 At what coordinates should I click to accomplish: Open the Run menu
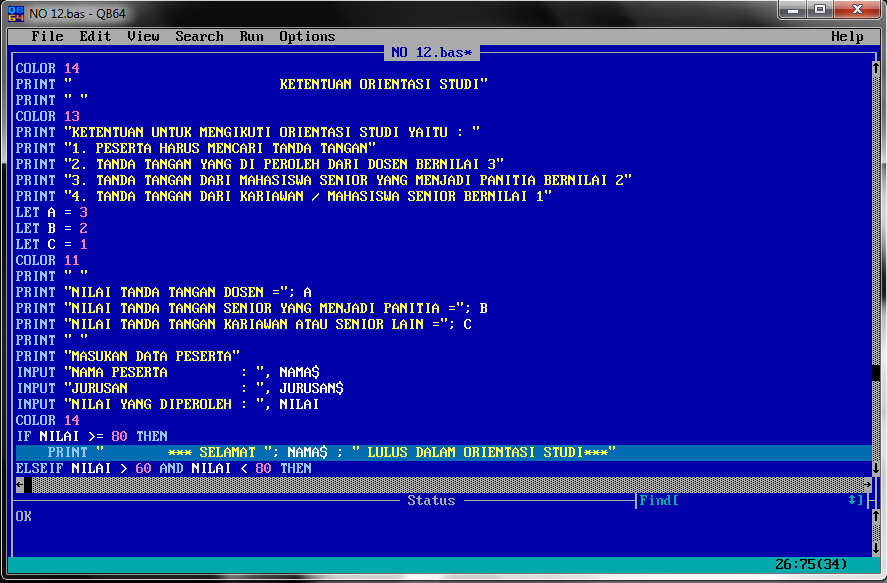pyautogui.click(x=251, y=36)
